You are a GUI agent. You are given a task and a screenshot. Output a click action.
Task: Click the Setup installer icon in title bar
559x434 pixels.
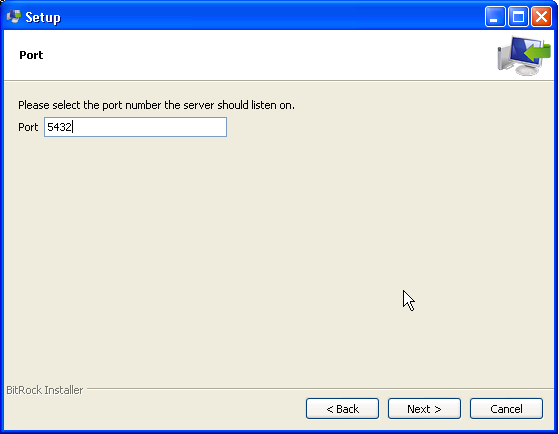[x=14, y=17]
